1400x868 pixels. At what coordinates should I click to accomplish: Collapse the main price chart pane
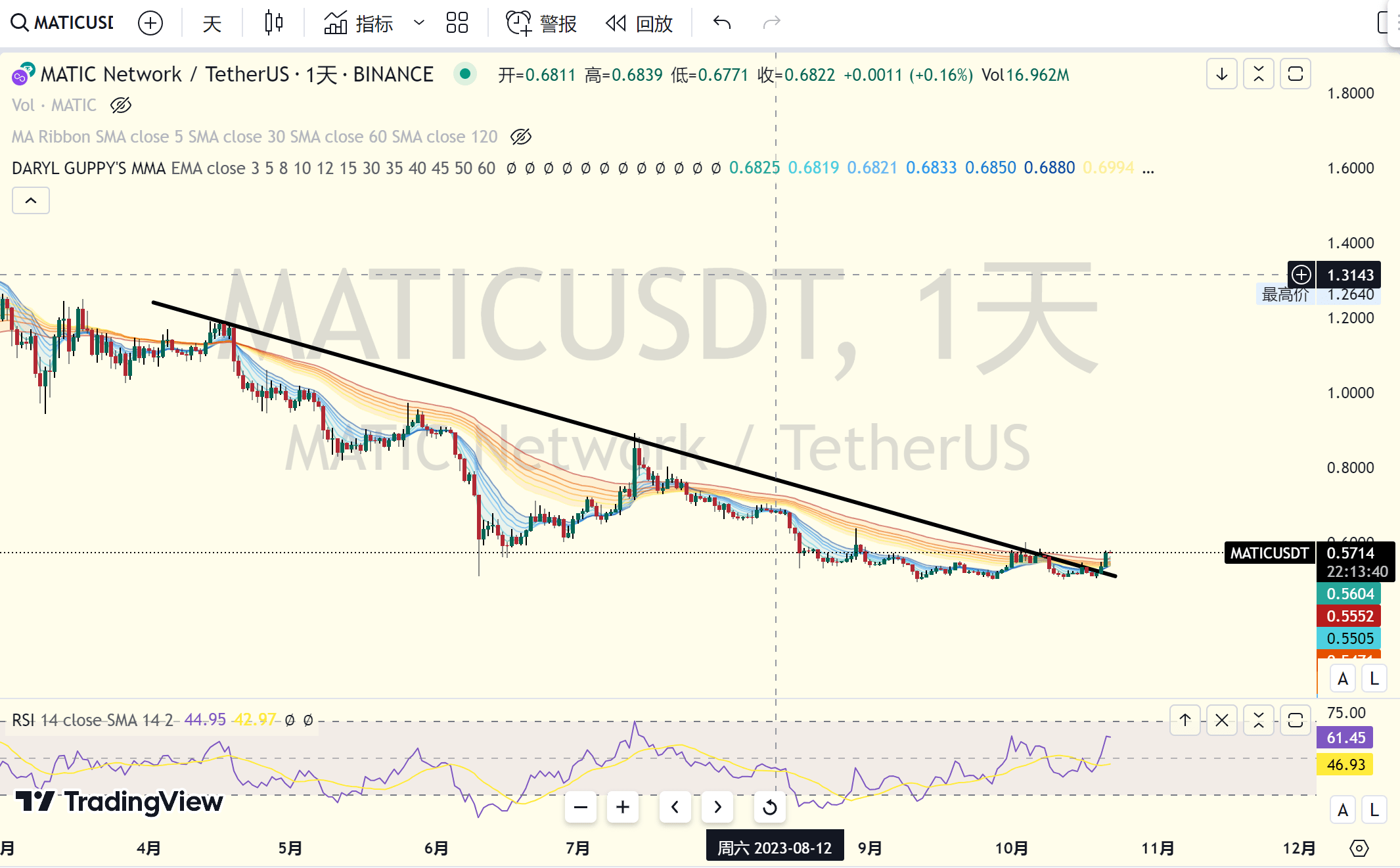click(x=1259, y=74)
